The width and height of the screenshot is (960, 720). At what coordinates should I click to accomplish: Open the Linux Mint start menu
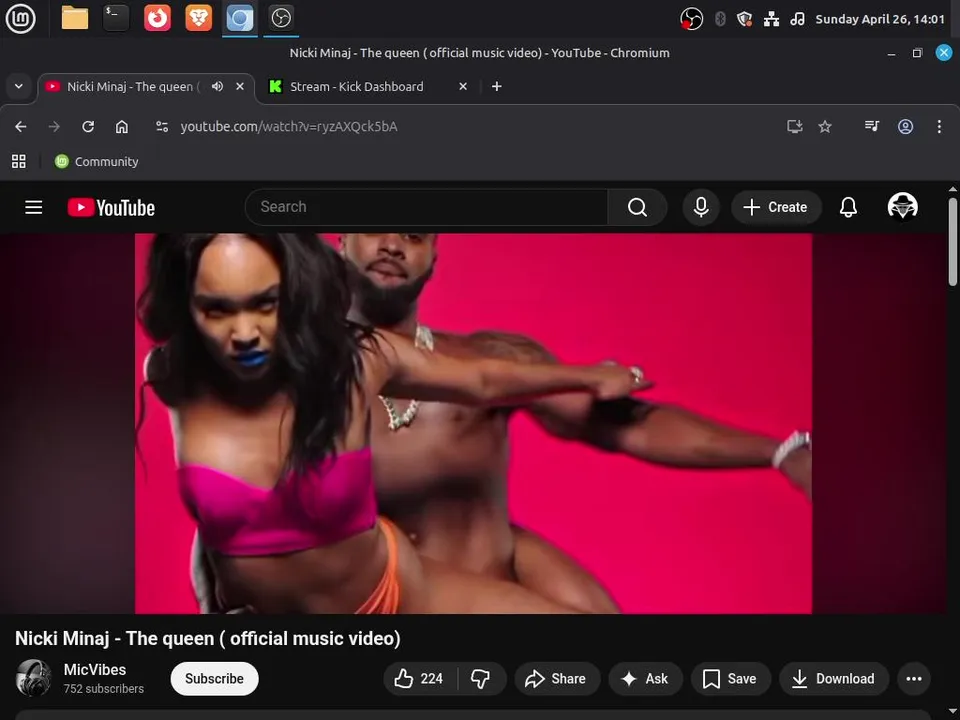click(x=20, y=18)
